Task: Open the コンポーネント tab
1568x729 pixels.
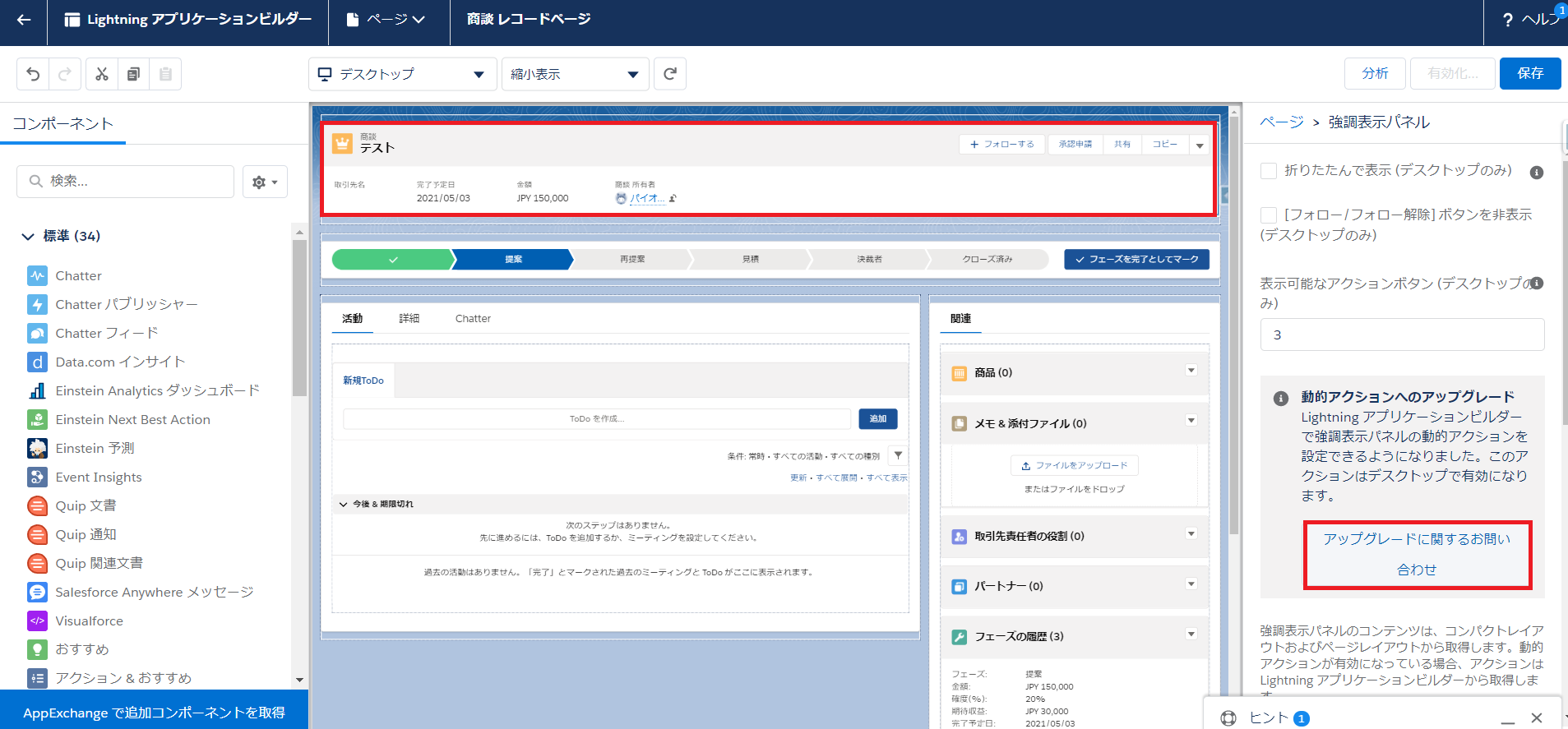Action: point(62,124)
